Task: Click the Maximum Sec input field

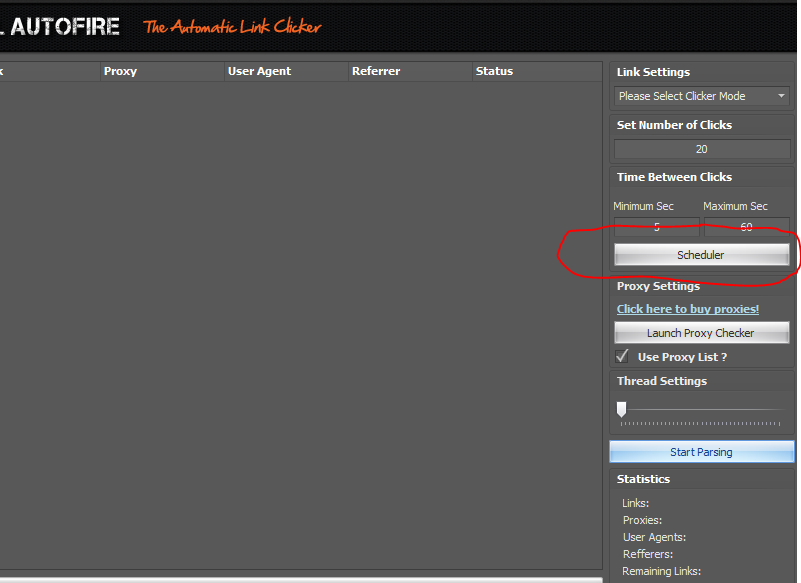Action: pyautogui.click(x=746, y=227)
